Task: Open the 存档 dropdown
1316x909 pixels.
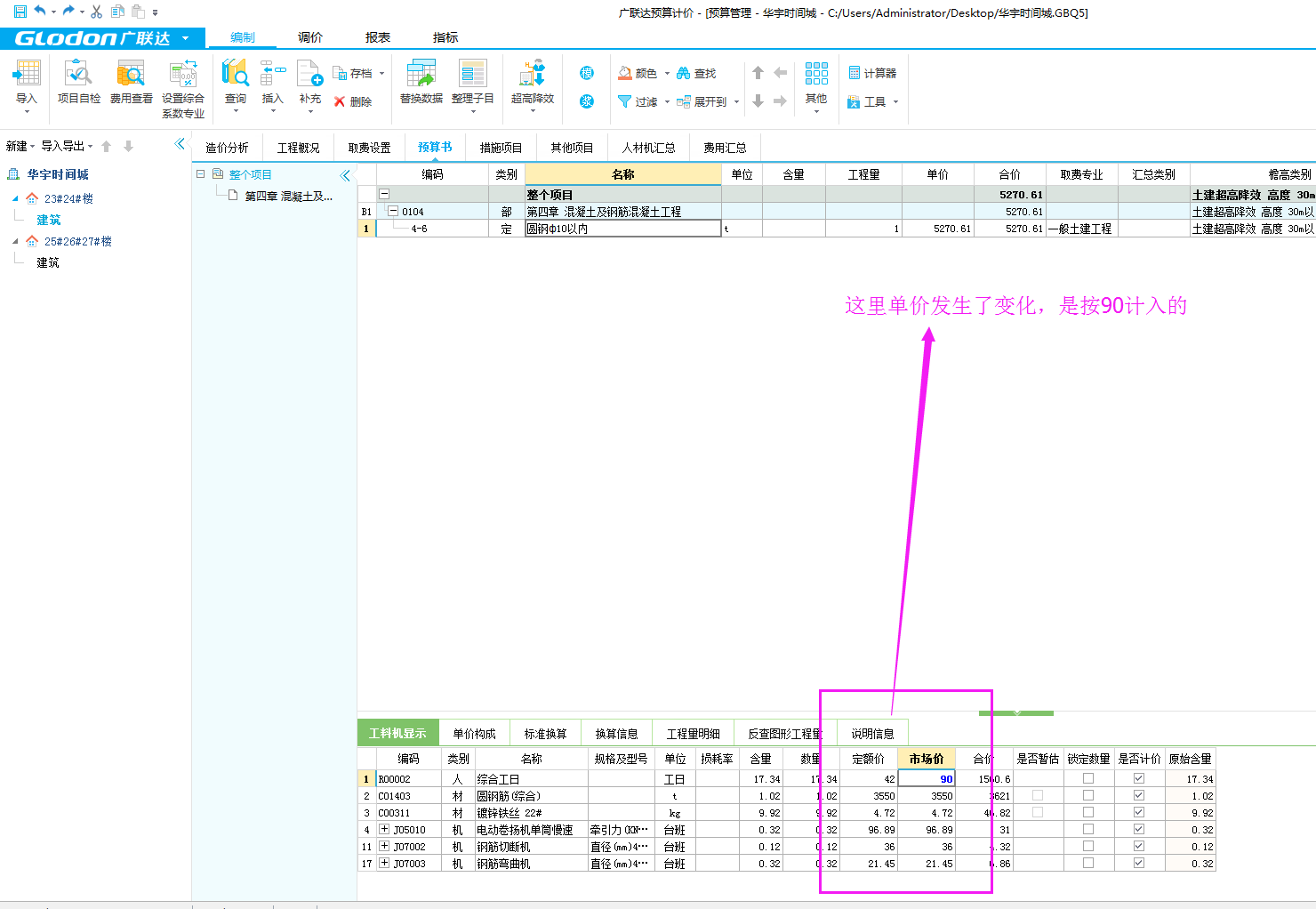Action: [x=382, y=73]
